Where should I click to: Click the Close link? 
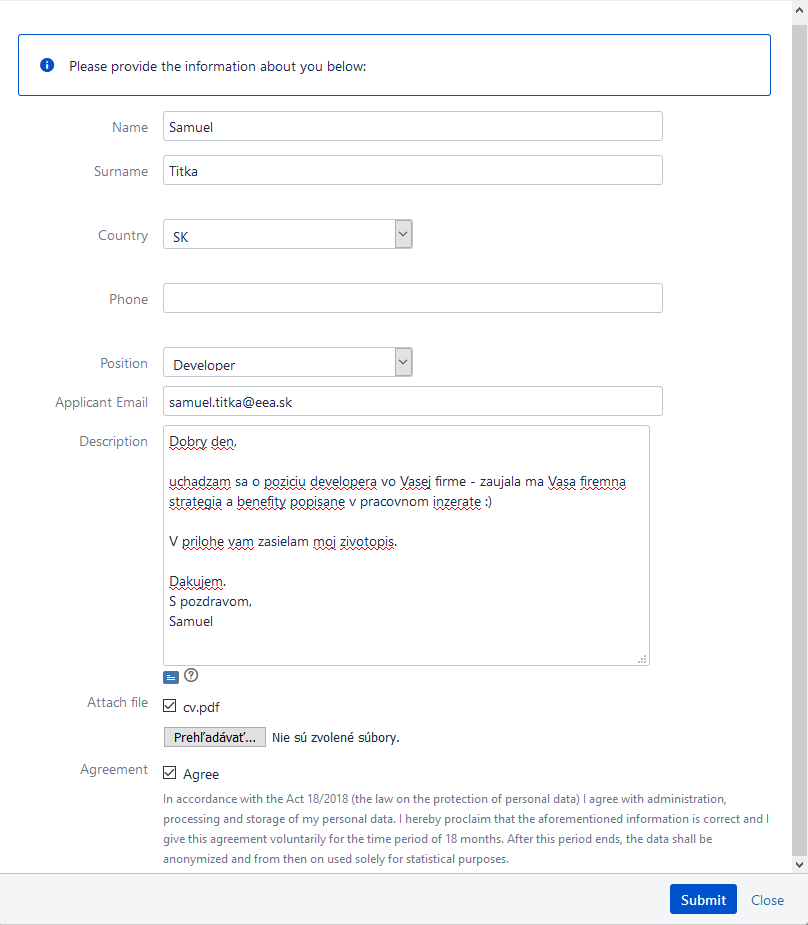(767, 900)
